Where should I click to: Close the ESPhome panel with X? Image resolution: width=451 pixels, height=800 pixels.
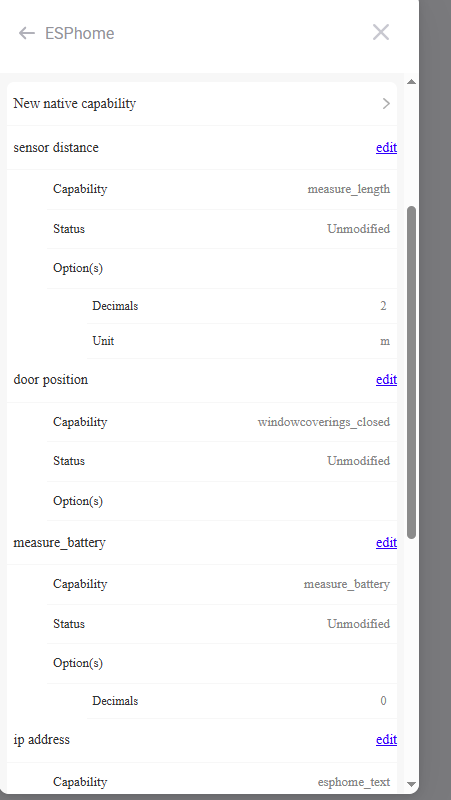[381, 32]
